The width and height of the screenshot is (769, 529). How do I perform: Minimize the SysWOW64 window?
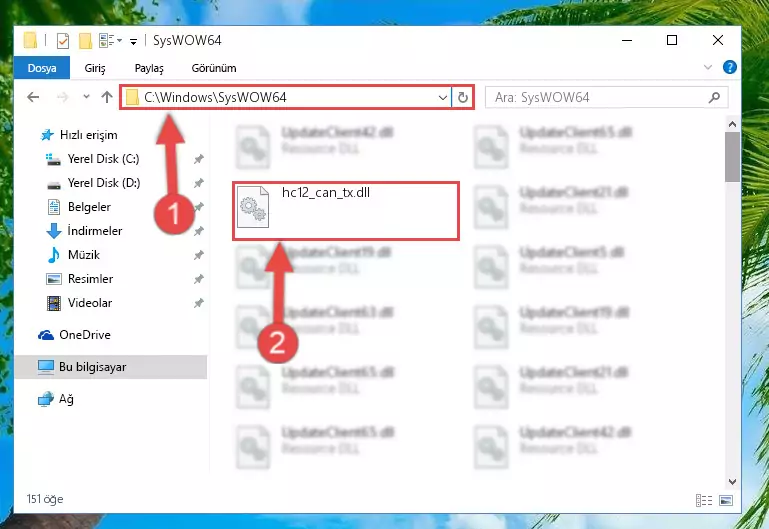[x=627, y=40]
